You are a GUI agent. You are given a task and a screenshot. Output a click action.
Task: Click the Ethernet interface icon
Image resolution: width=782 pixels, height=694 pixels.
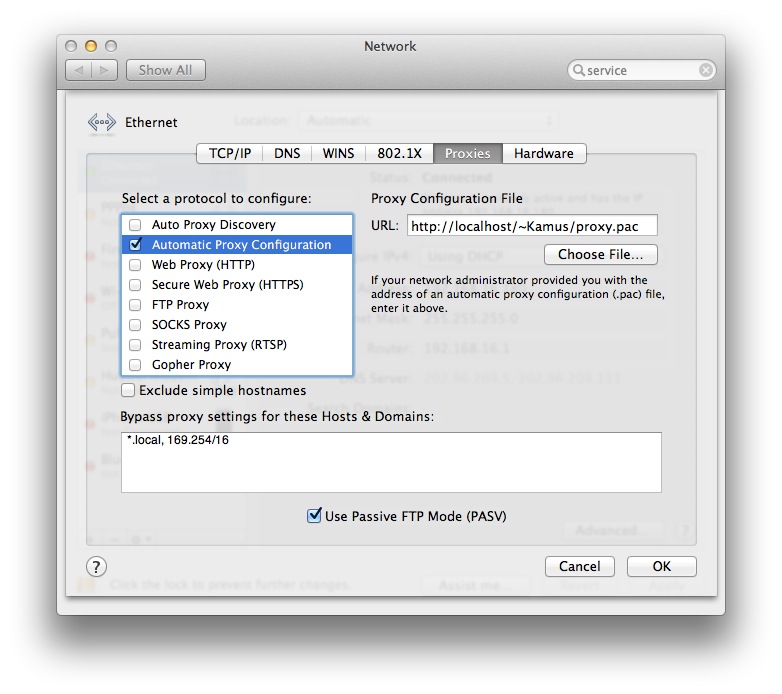[x=102, y=123]
